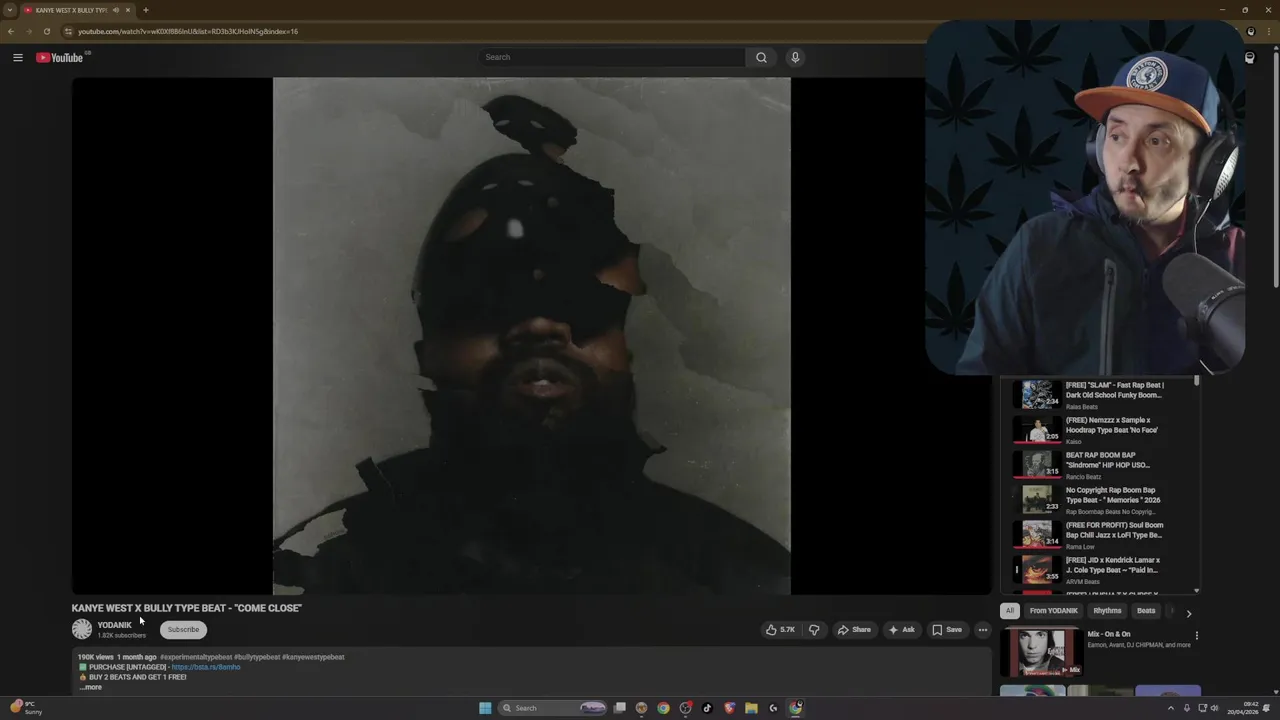1280x720 pixels.
Task: Click the #experimentaltypebeat hashtag
Action: point(196,657)
